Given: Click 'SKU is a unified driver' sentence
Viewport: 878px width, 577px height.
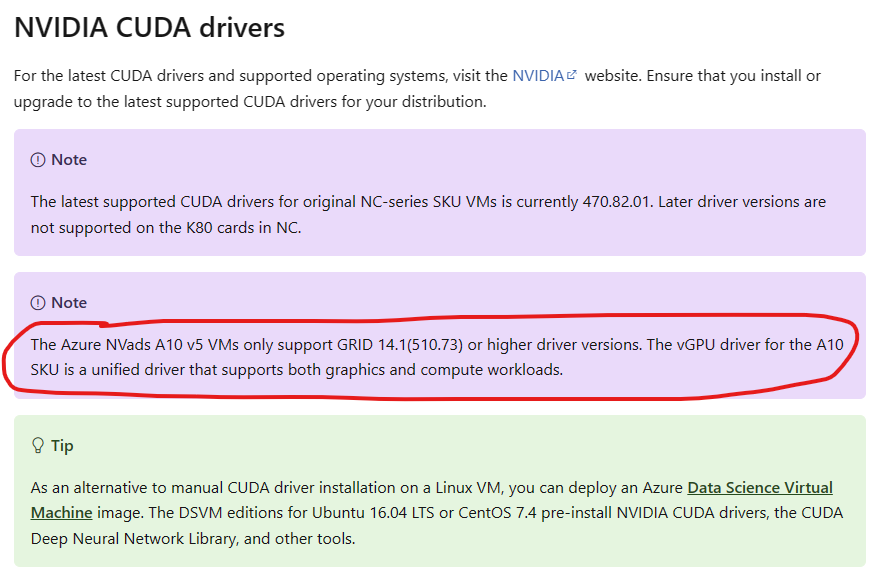Looking at the screenshot, I should click(x=297, y=370).
